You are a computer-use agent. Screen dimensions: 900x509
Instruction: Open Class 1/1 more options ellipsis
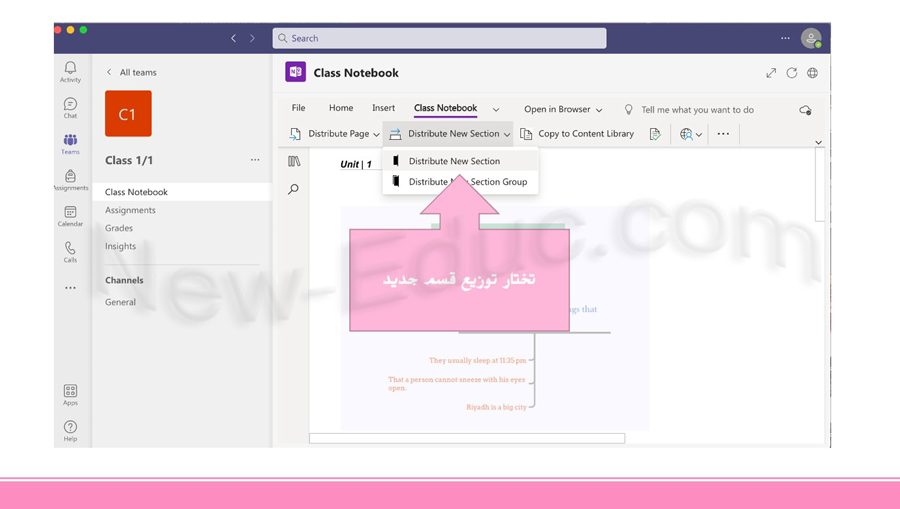pyautogui.click(x=255, y=160)
